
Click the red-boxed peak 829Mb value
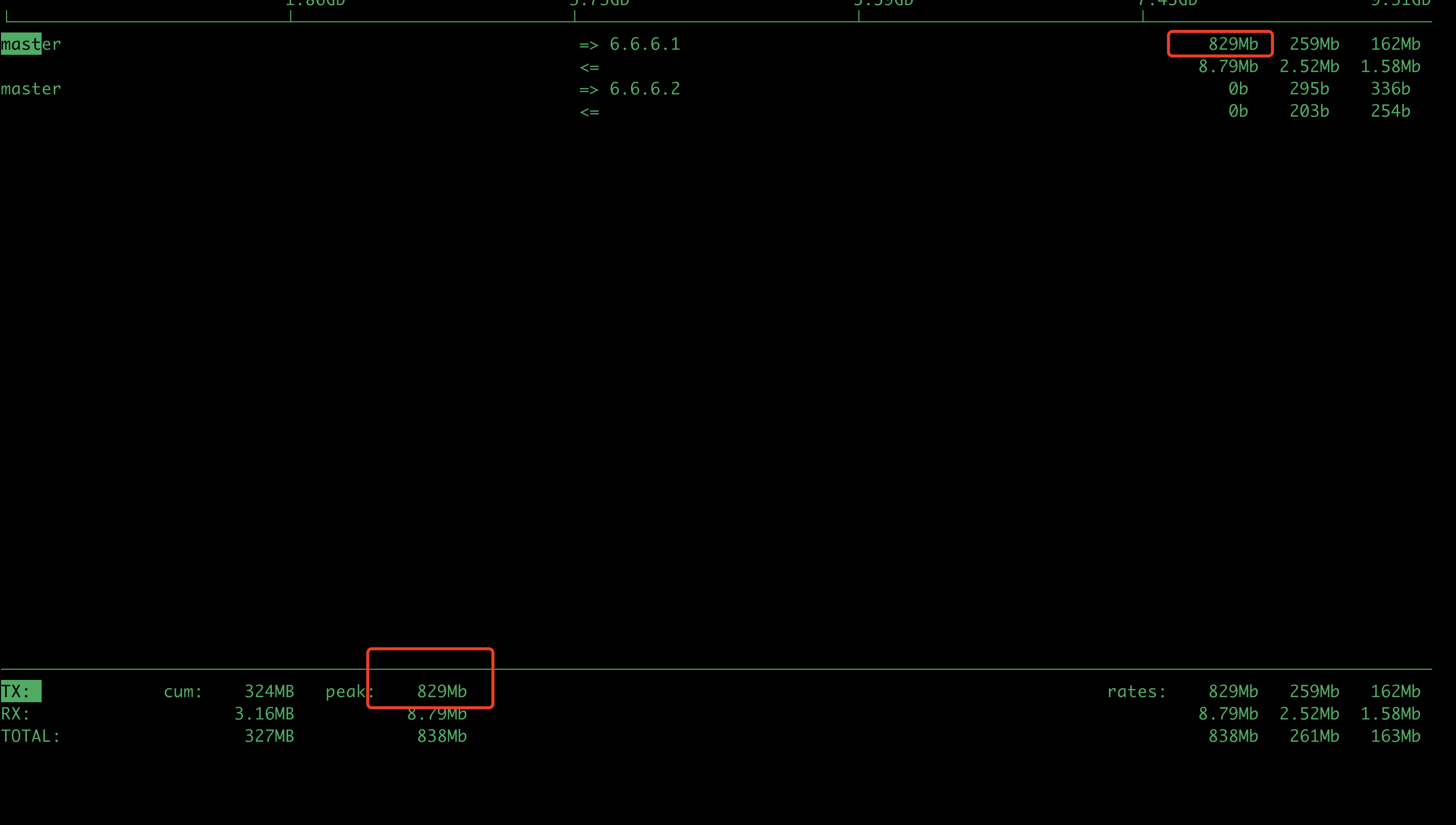441,691
